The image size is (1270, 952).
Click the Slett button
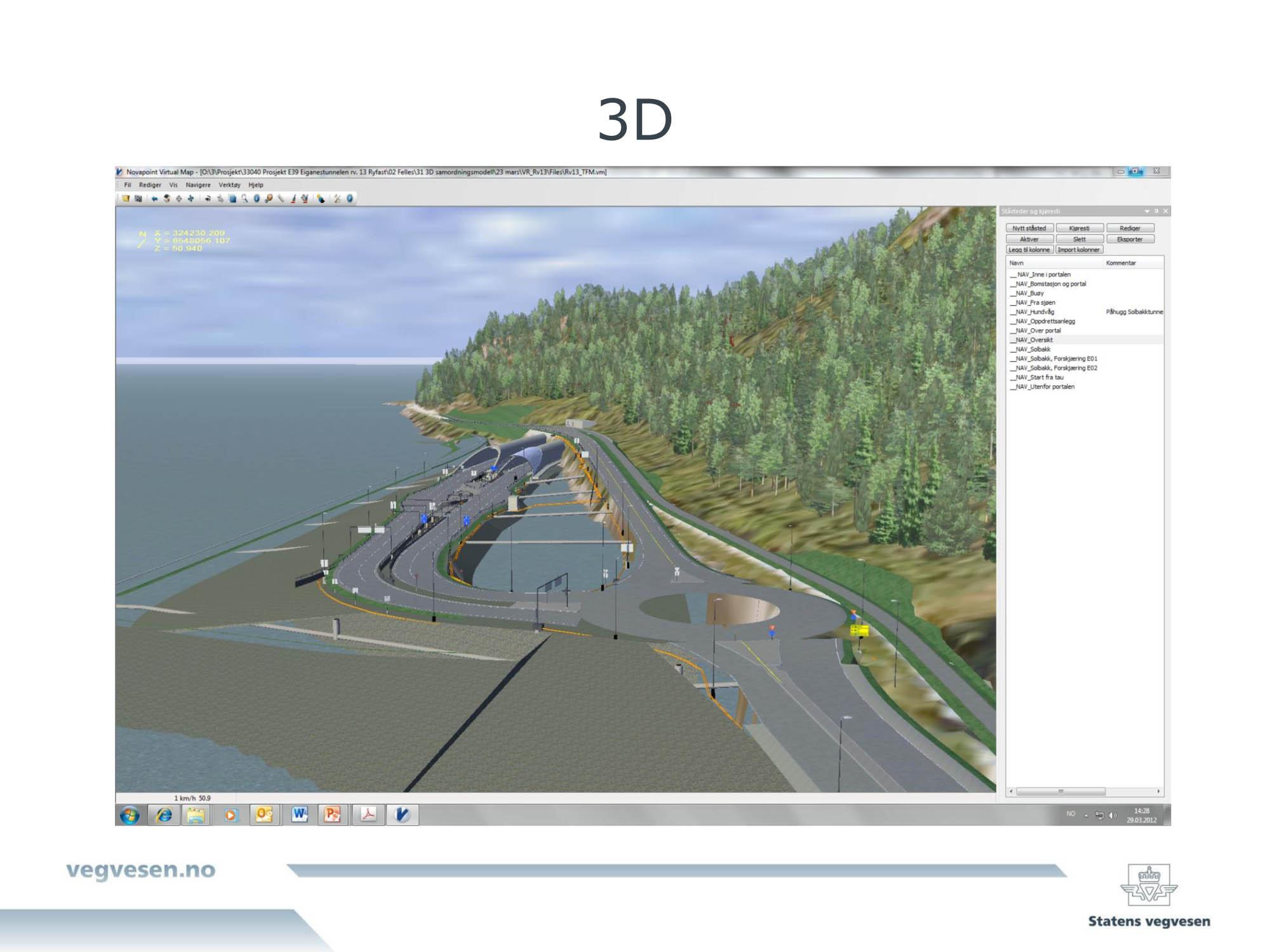pos(1079,239)
